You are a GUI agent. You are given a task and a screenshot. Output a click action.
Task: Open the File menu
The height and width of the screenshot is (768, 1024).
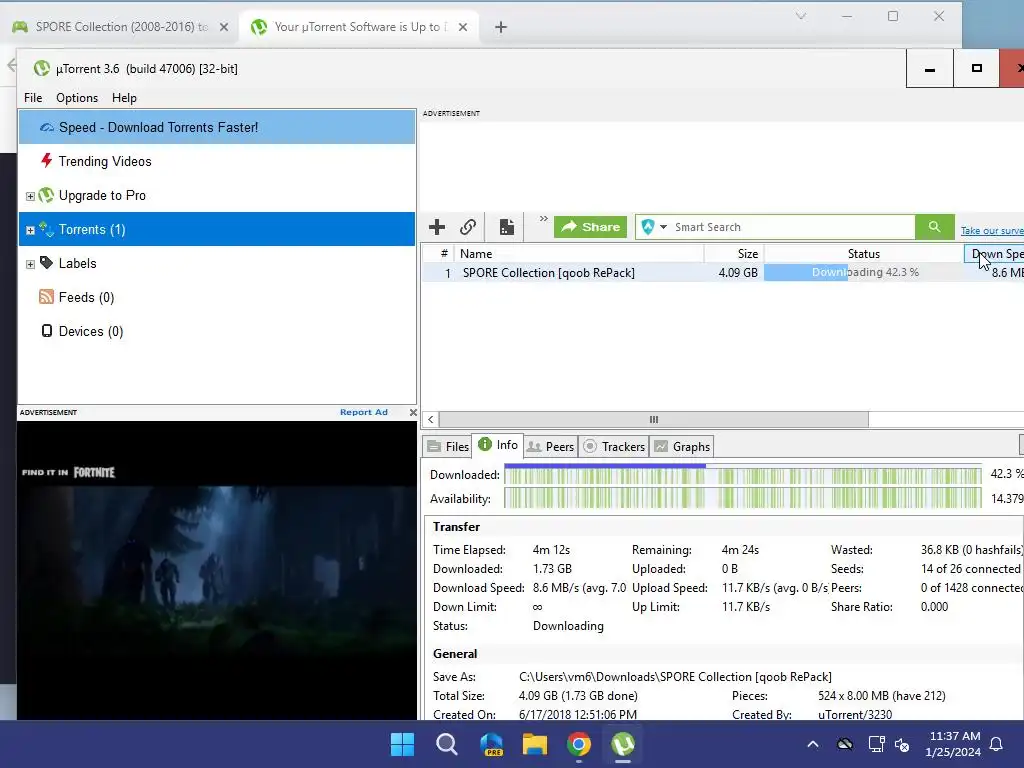33,98
